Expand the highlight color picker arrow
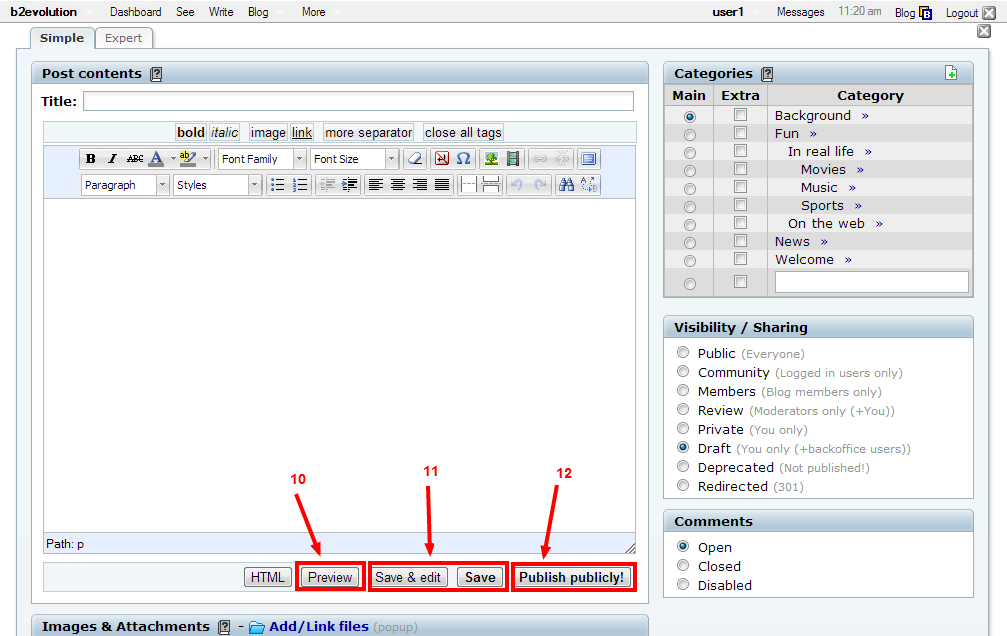The width and height of the screenshot is (1007, 636). click(x=206, y=159)
